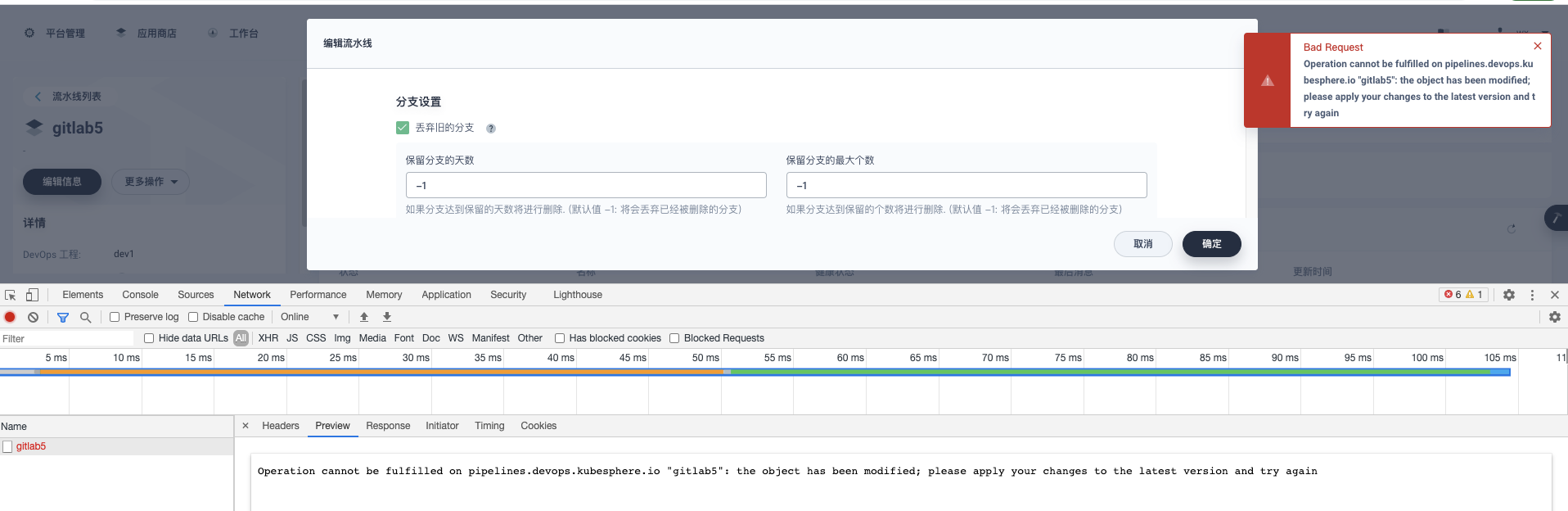Close the DevTools panel
The image size is (1568, 511).
[1555, 295]
